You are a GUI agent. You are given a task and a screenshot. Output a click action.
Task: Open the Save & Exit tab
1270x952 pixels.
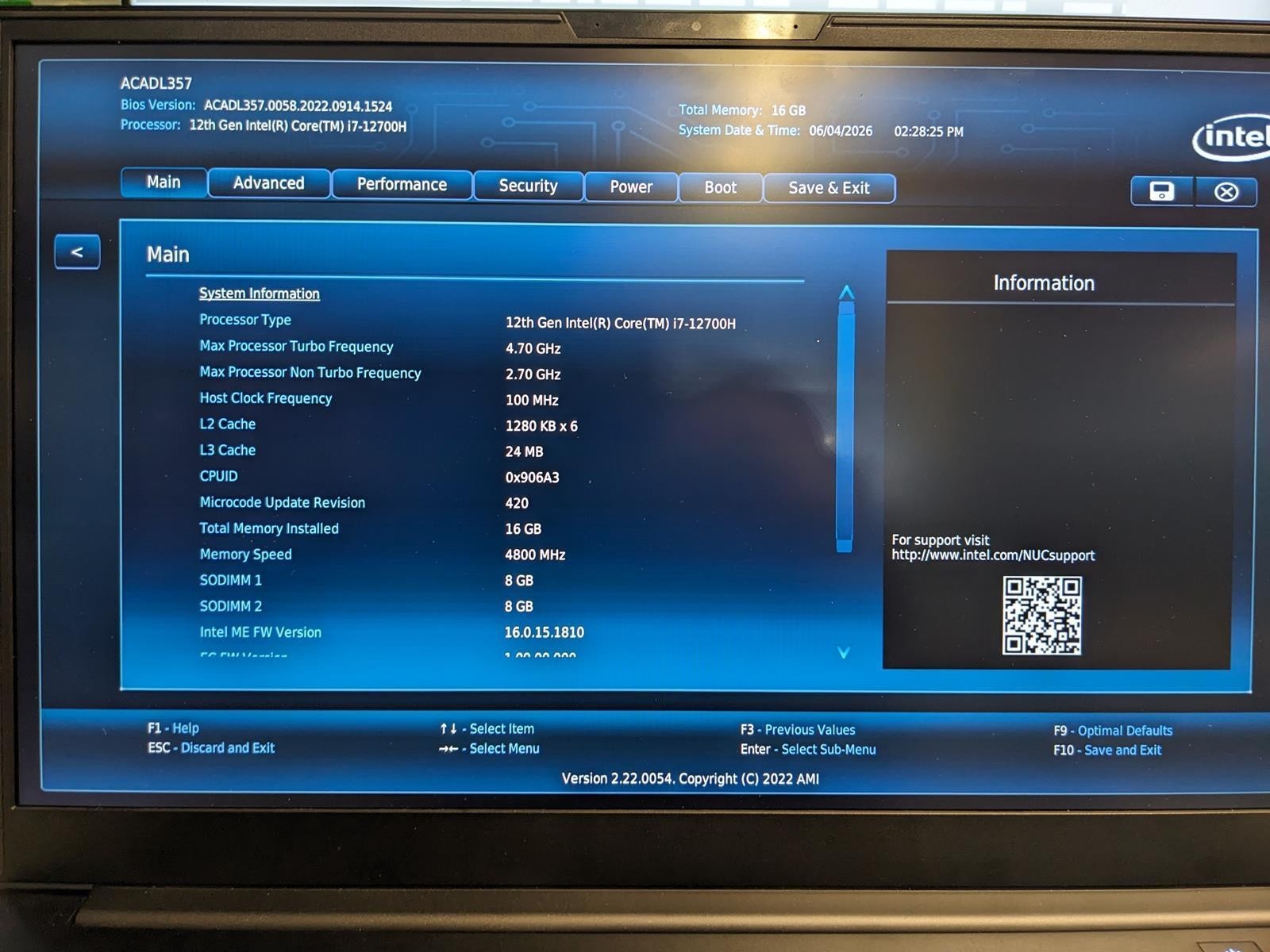(x=829, y=189)
